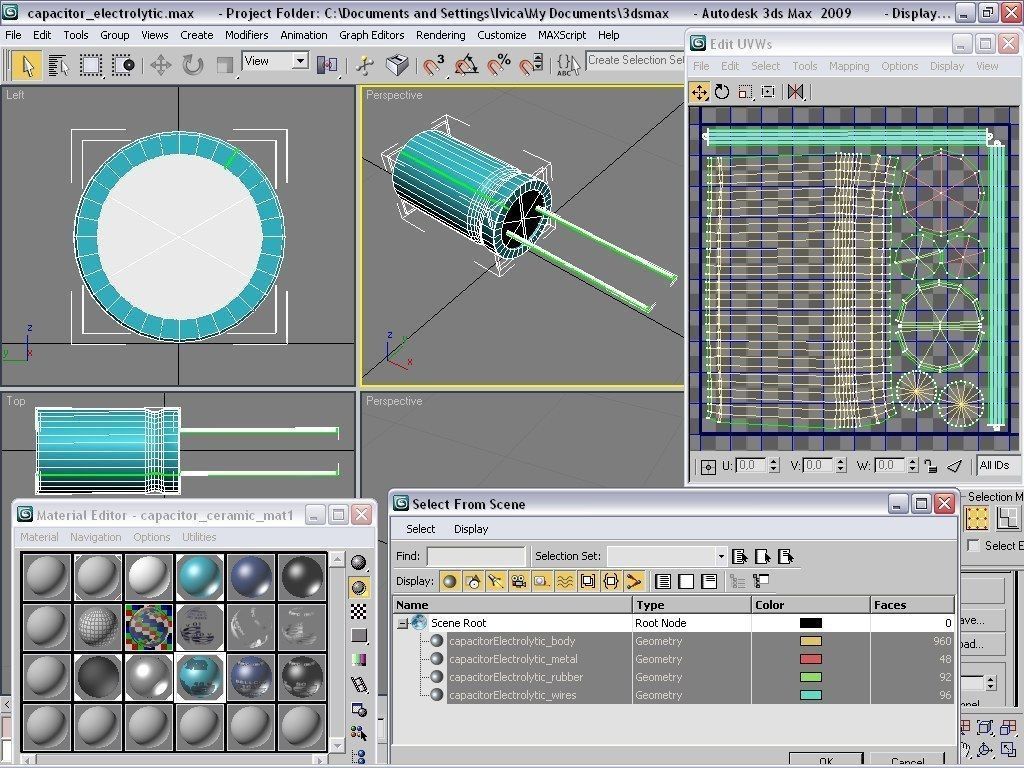Image resolution: width=1024 pixels, height=768 pixels.
Task: Toggle the Window/Crossing selection mode
Action: point(123,65)
